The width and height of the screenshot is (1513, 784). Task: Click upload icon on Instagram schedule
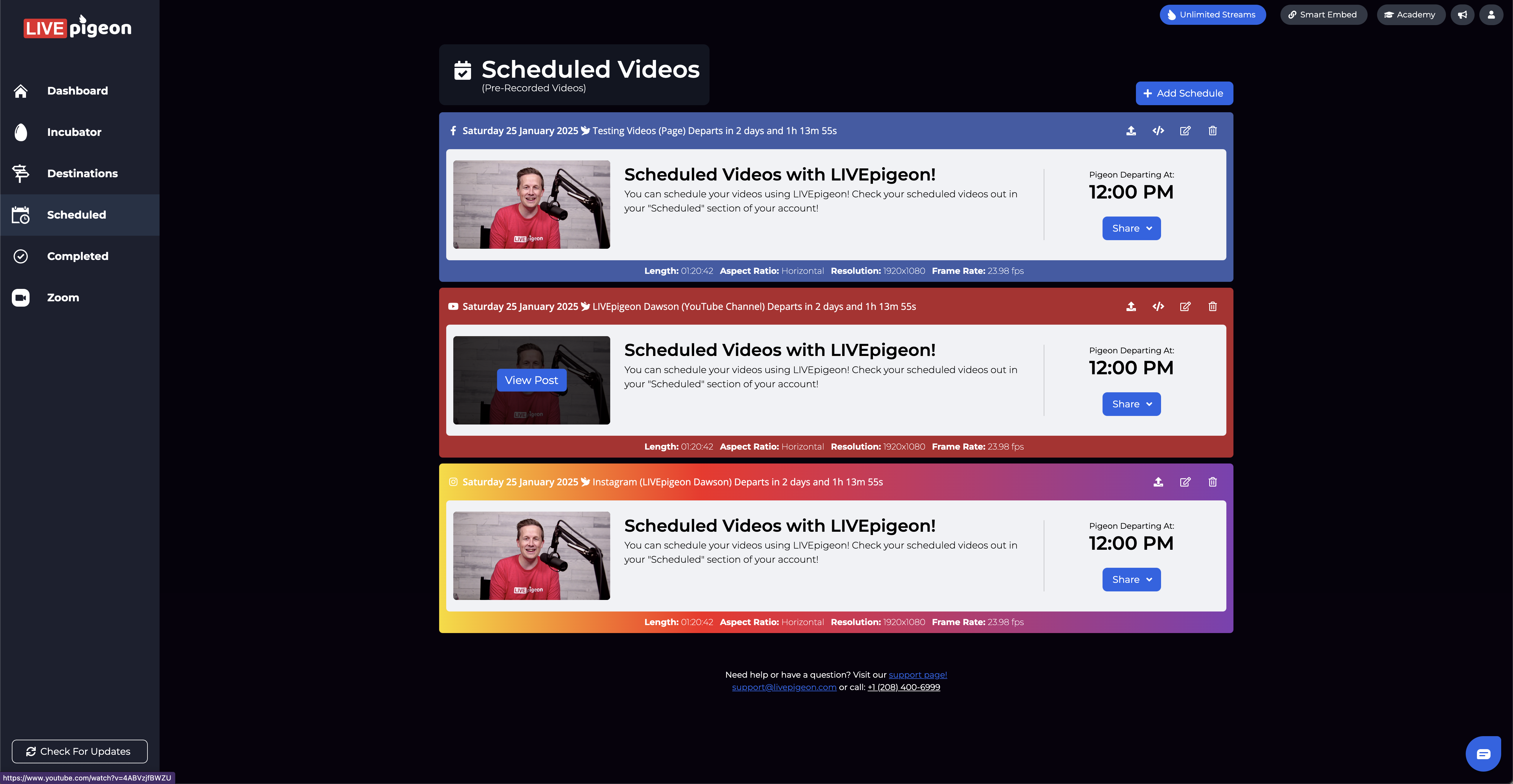1158,482
